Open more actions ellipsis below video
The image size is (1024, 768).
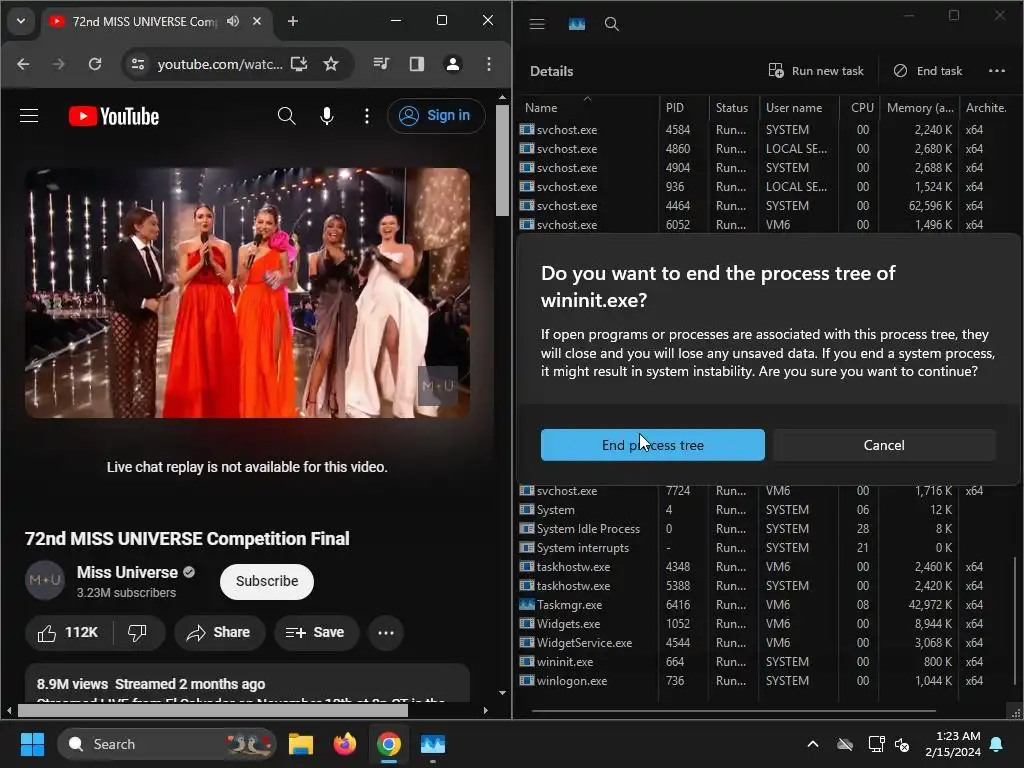pos(386,632)
